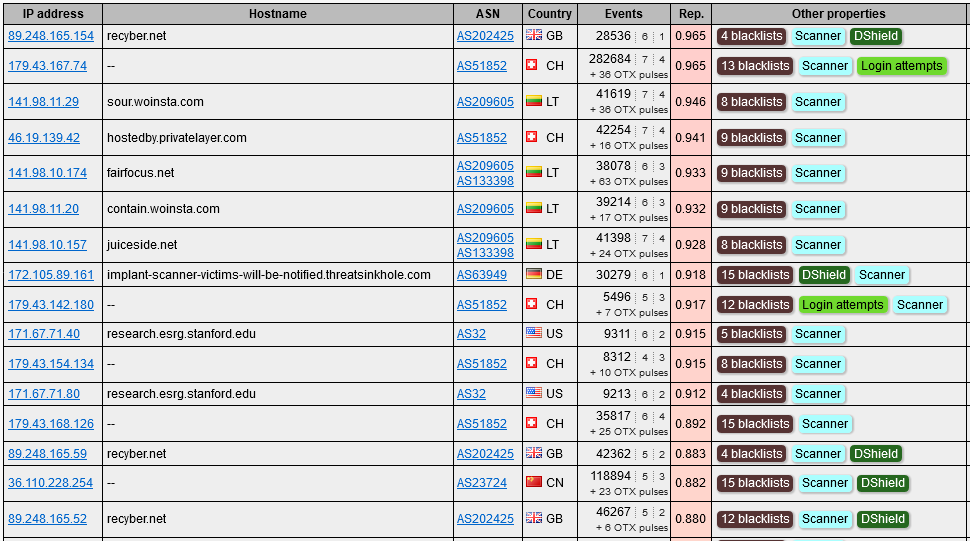The width and height of the screenshot is (970, 541).
Task: Open IP address 171.67.71.80
Action: pyautogui.click(x=44, y=394)
